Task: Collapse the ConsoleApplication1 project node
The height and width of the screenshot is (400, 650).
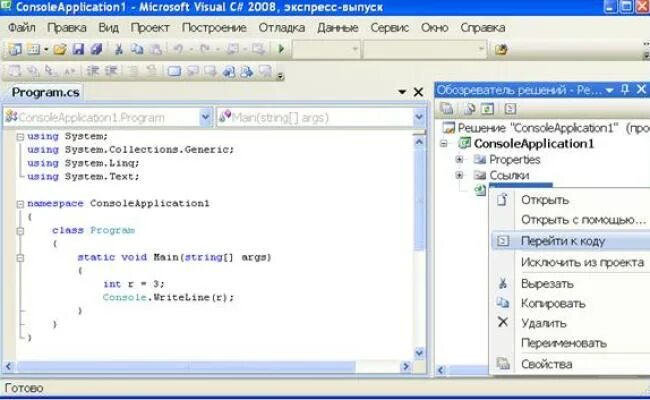Action: tap(444, 144)
